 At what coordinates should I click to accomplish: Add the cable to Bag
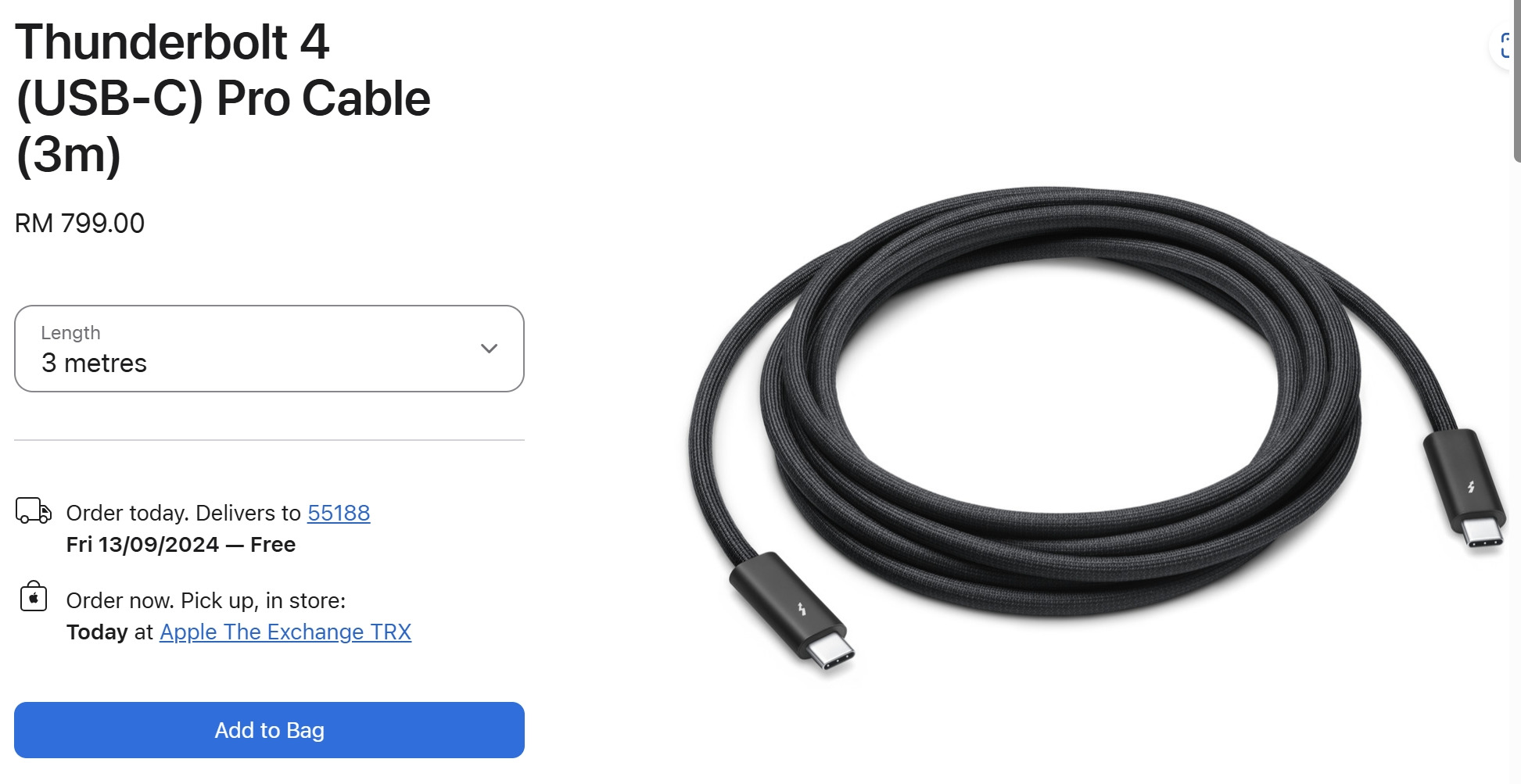coord(269,729)
